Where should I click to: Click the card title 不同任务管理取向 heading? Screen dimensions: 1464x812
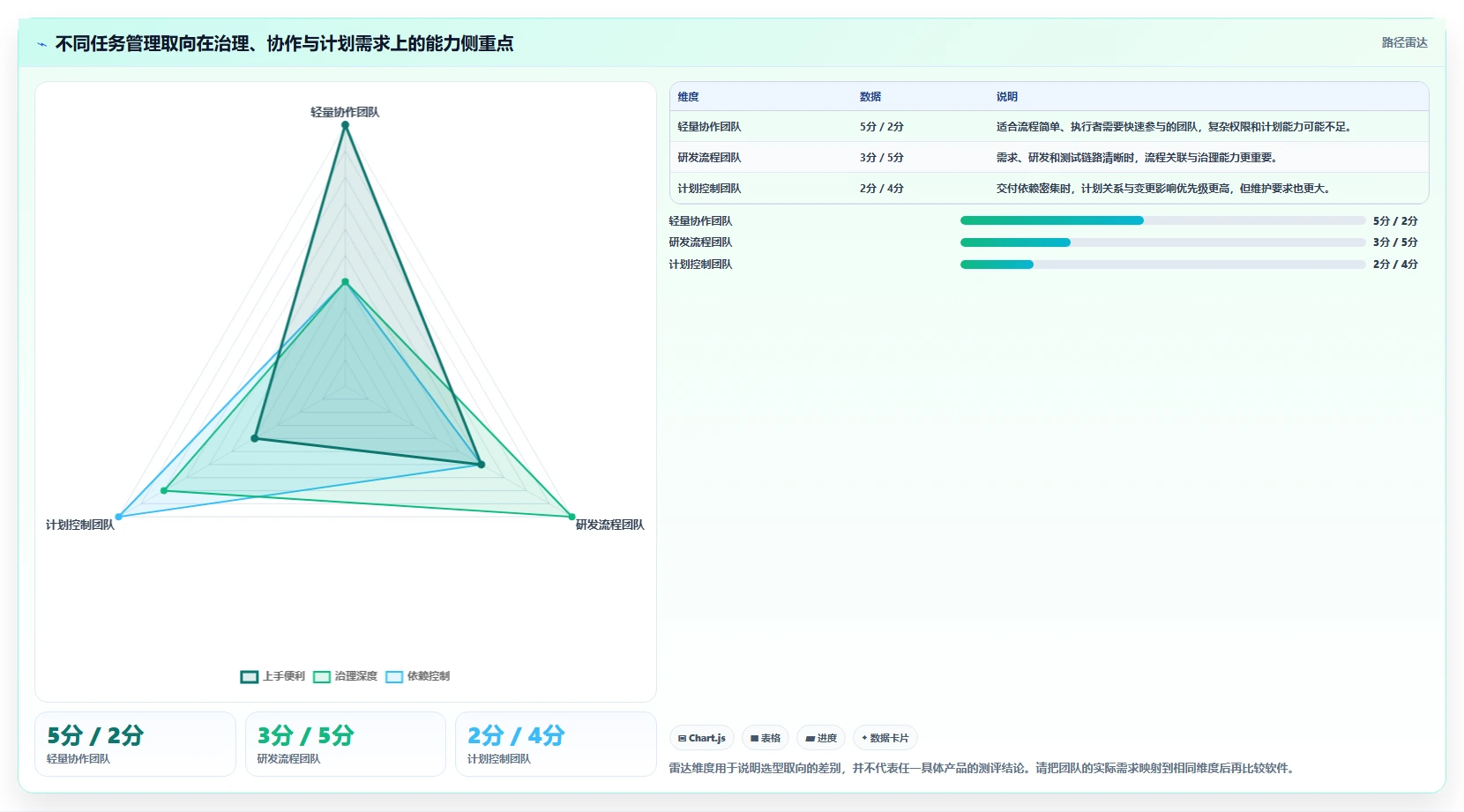[284, 44]
